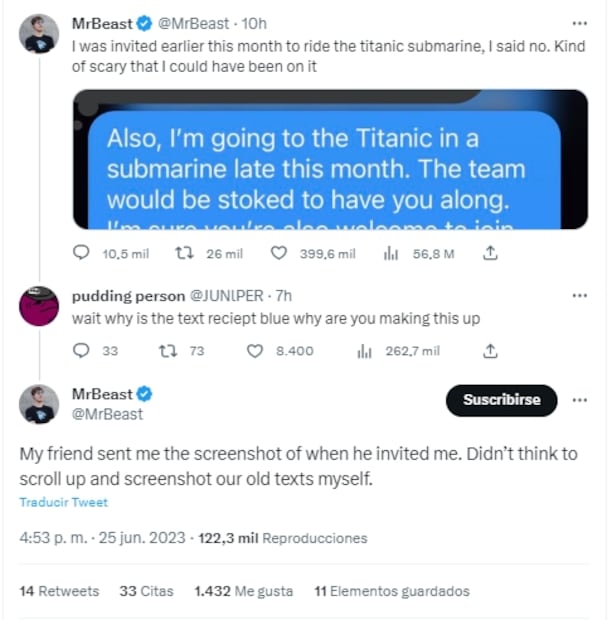This screenshot has height=620, width=612.
Task: Reply to MrBeast's Titanic submarine tweet
Action: 82,254
